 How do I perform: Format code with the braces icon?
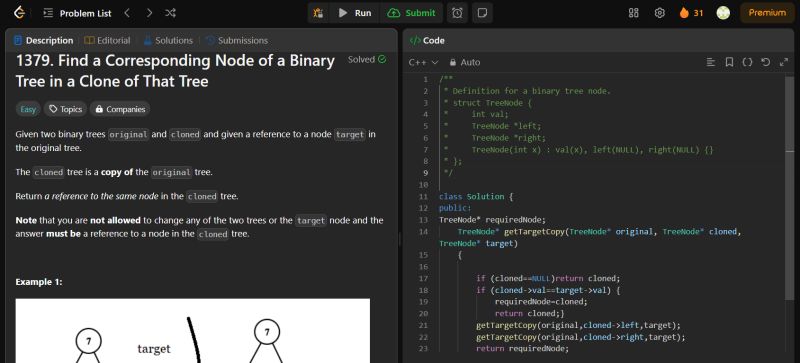click(747, 62)
